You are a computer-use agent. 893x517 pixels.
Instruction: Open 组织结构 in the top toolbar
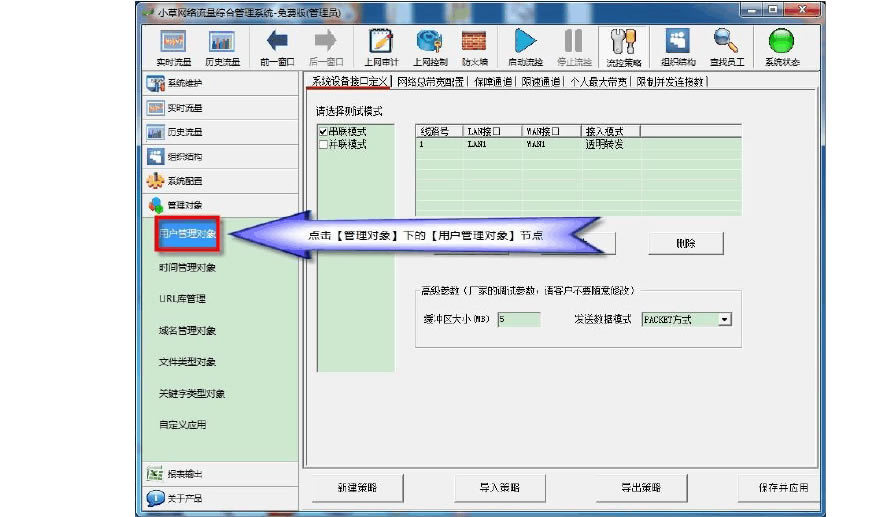(678, 48)
